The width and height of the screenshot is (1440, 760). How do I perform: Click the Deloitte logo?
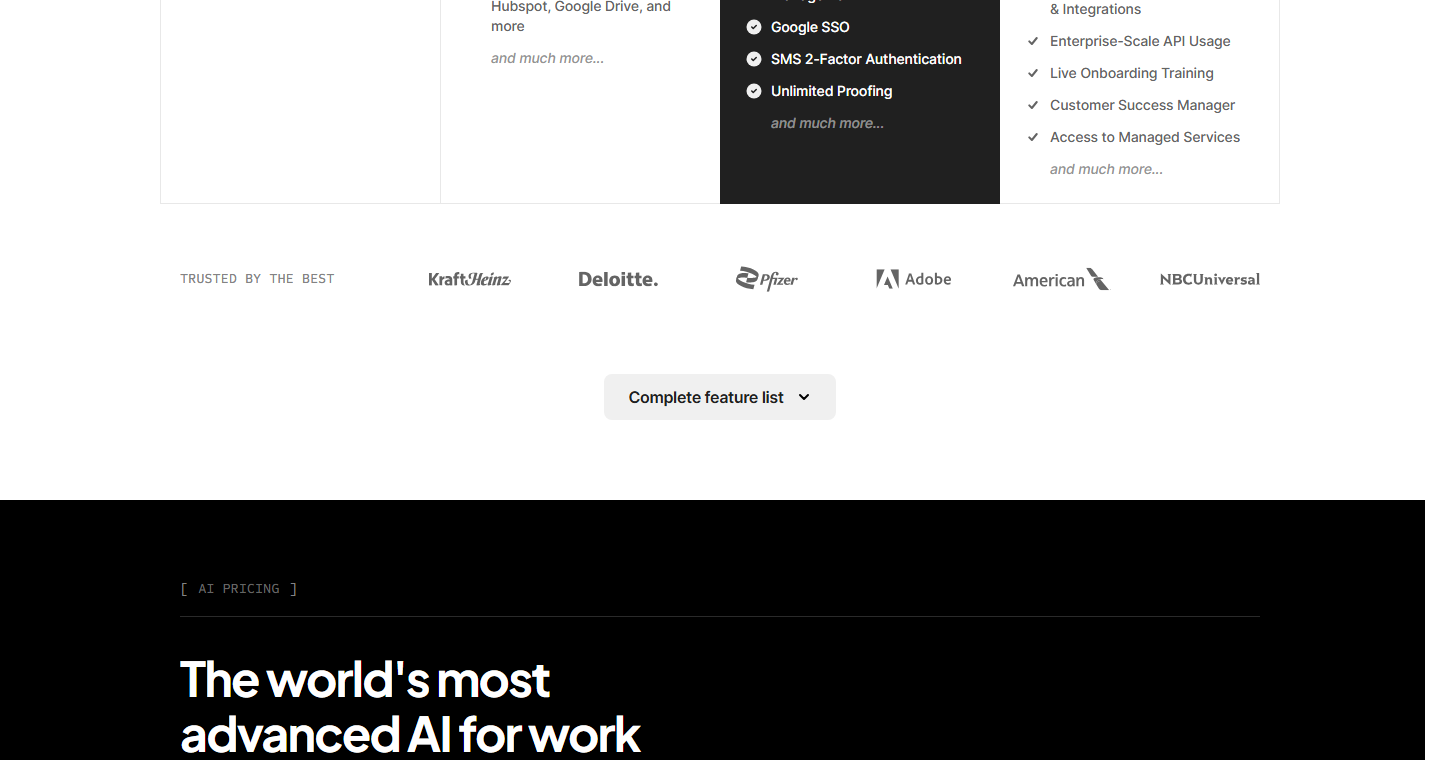618,279
